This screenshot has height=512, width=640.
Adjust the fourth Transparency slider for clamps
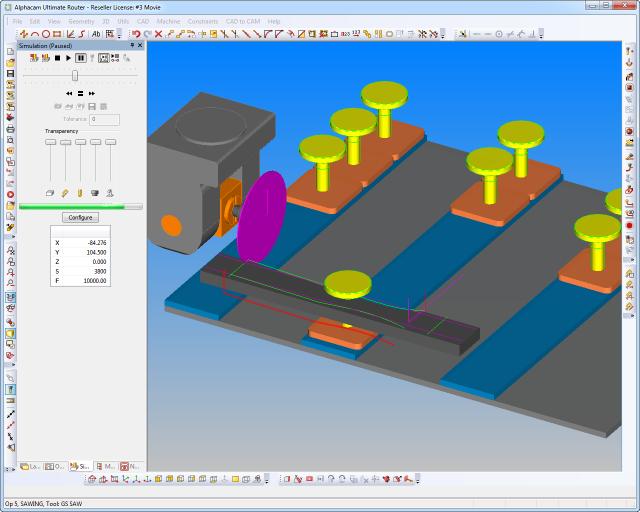(96, 142)
